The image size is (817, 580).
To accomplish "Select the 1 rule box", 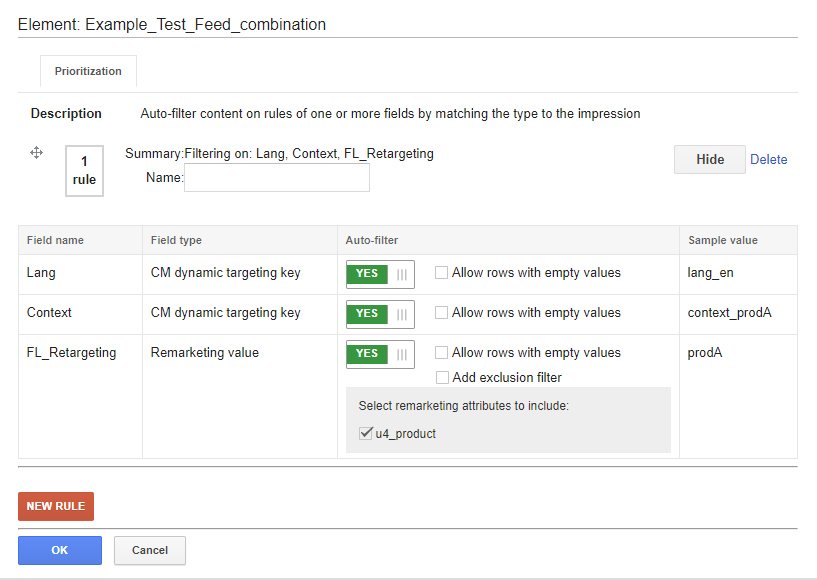I will point(84,171).
